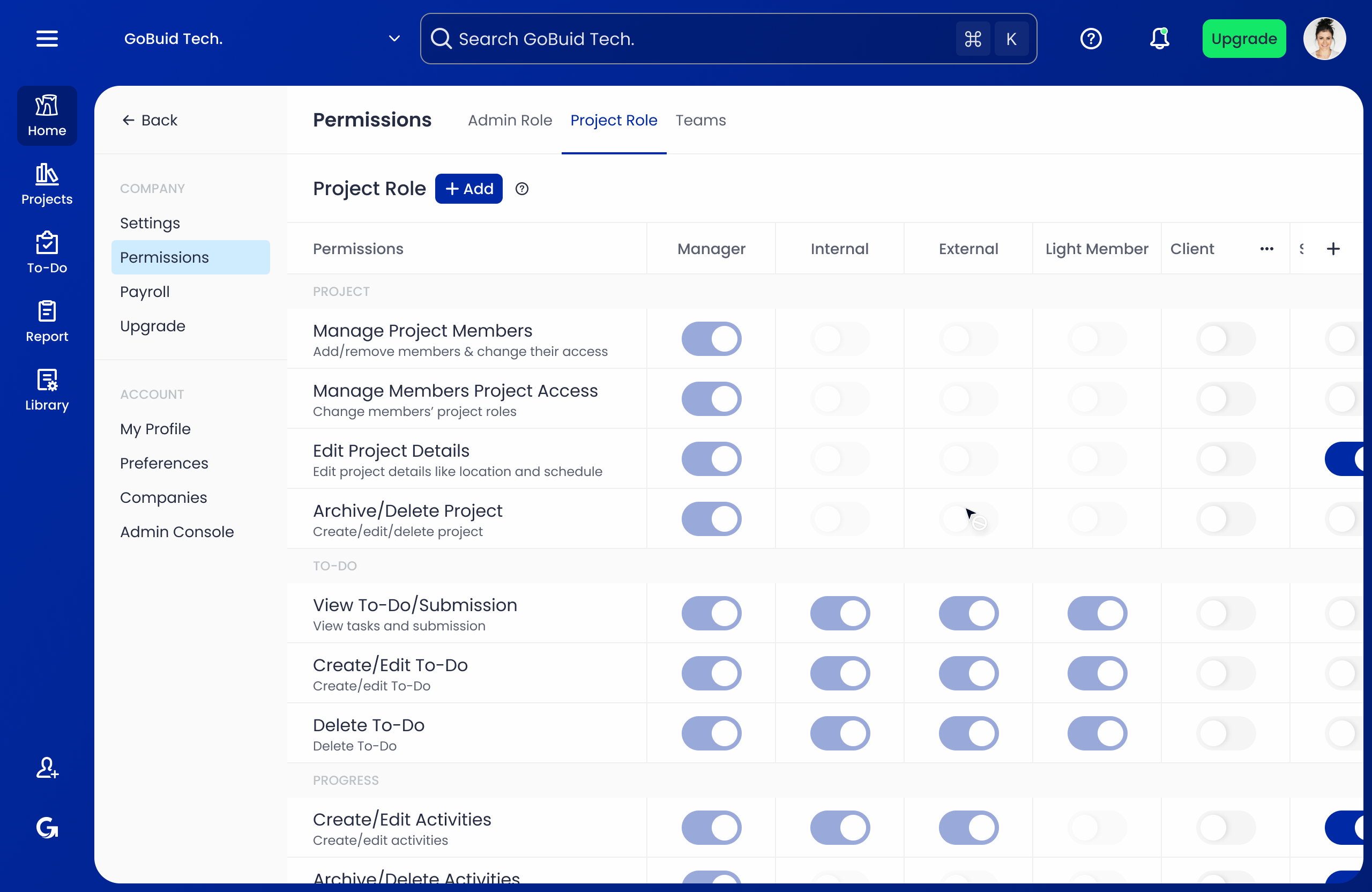1372x892 pixels.
Task: Enable Client toggle for View To-Do/Submission
Action: pos(1226,613)
